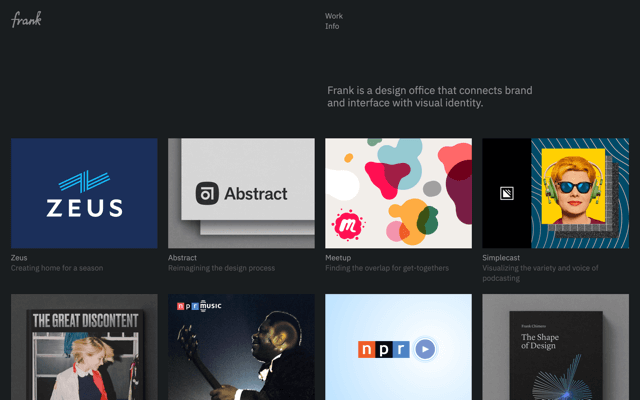Open the NPR Music guitarist thumbnail
640x400 pixels.
coord(241,347)
